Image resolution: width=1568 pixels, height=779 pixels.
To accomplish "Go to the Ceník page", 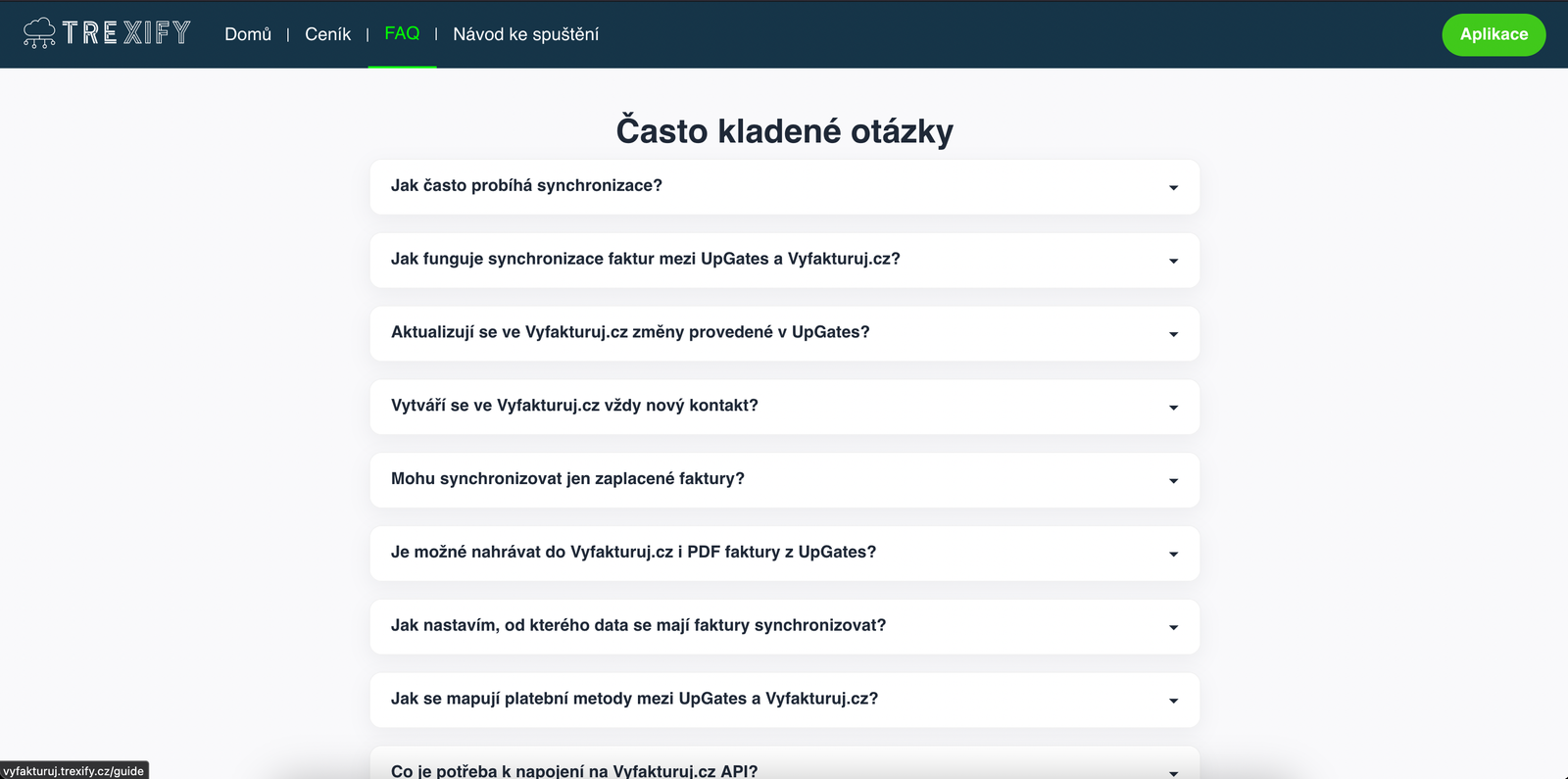I will pos(327,34).
